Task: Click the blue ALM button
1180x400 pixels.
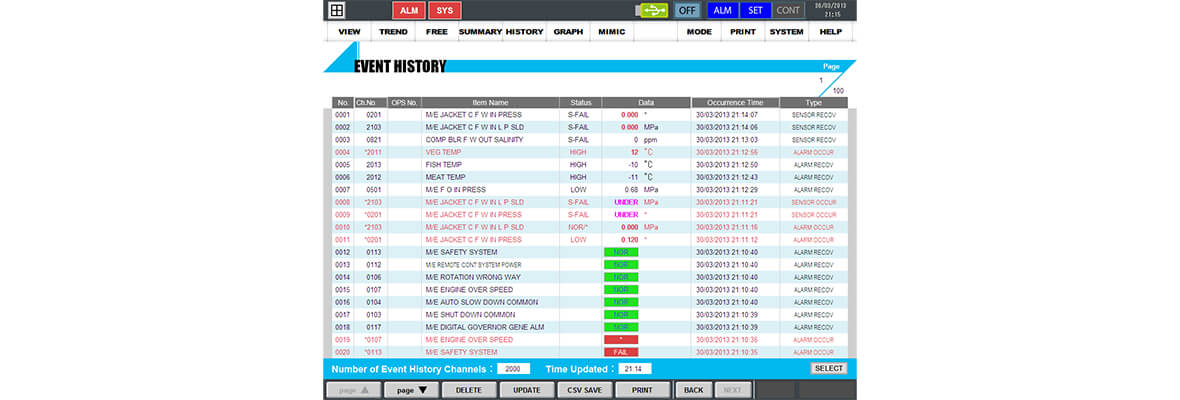Action: 722,11
